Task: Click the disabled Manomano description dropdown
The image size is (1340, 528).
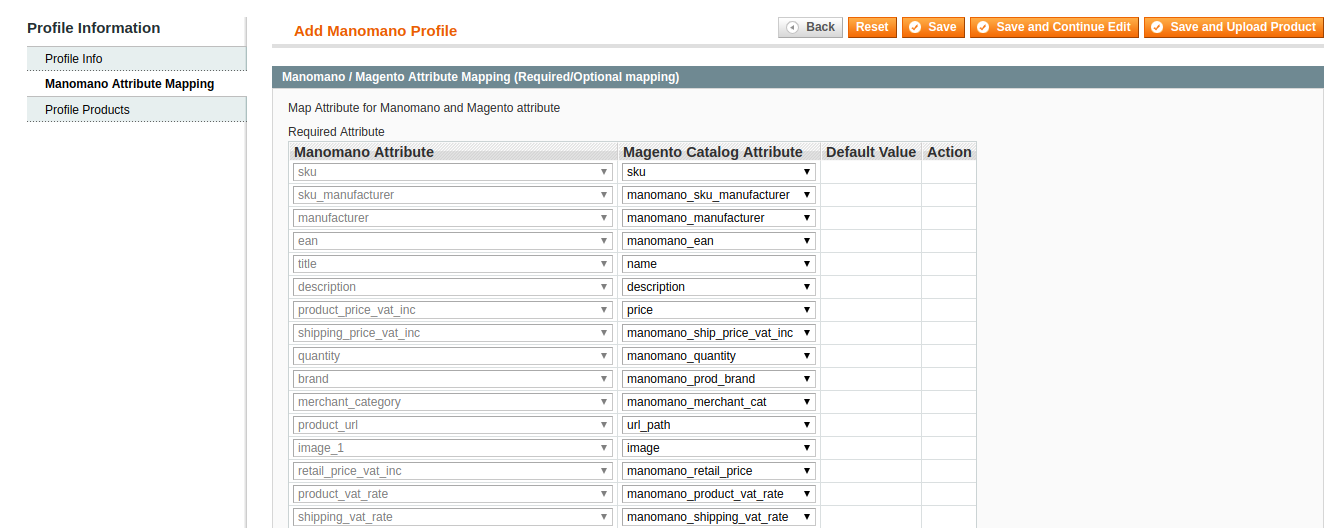Action: pyautogui.click(x=453, y=287)
